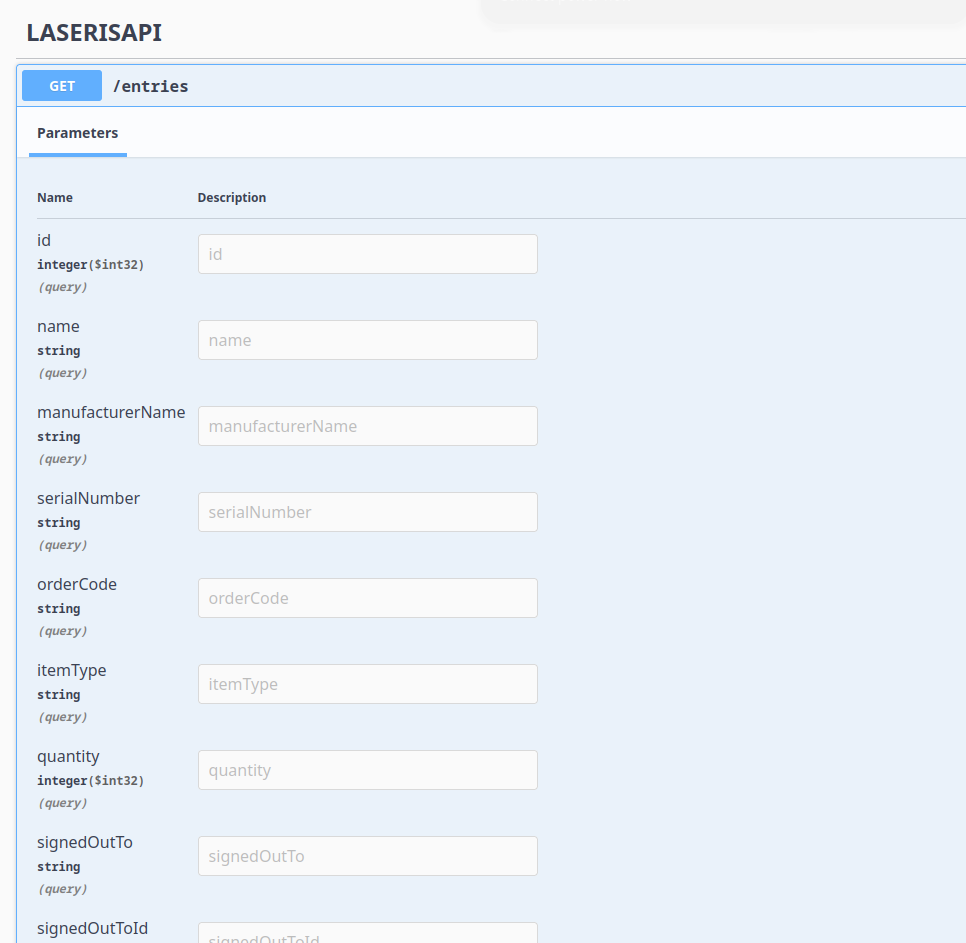Viewport: 966px width, 943px height.
Task: Click the blue GET method badge
Action: click(x=62, y=86)
